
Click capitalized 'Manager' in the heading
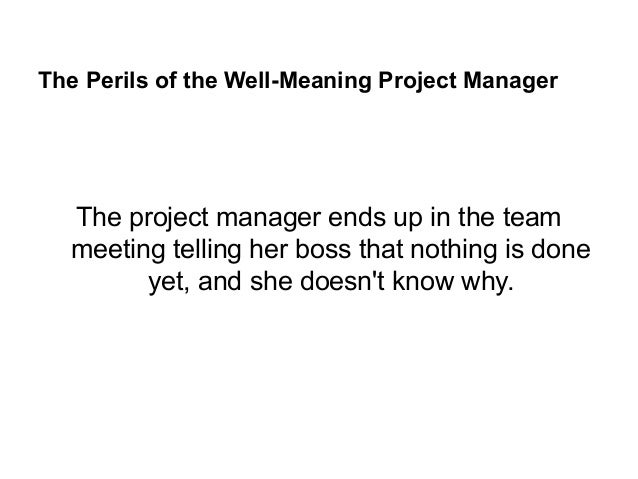coord(510,81)
